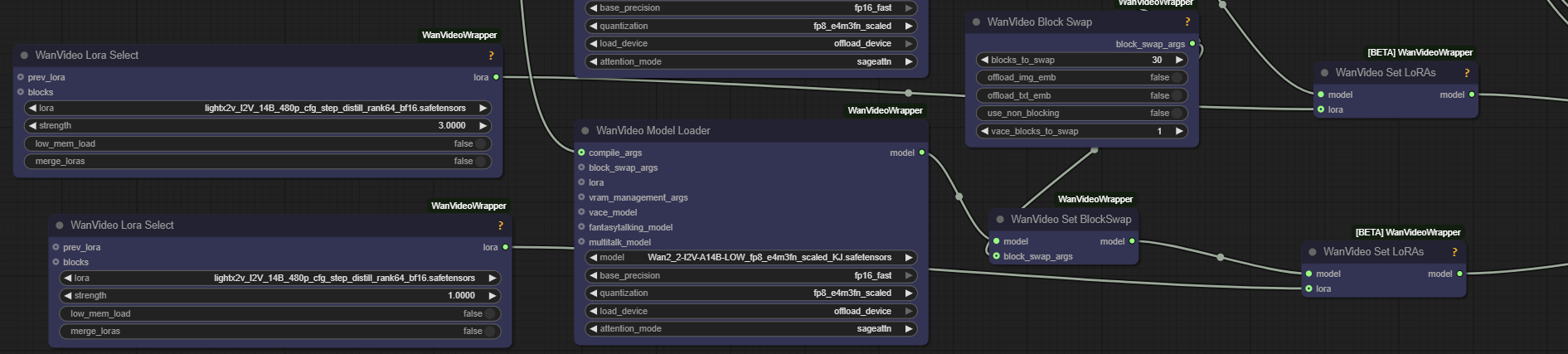Decrease strength 3.0000 with its left arrow
Viewport: 1568px width, 354px height.
click(x=32, y=125)
